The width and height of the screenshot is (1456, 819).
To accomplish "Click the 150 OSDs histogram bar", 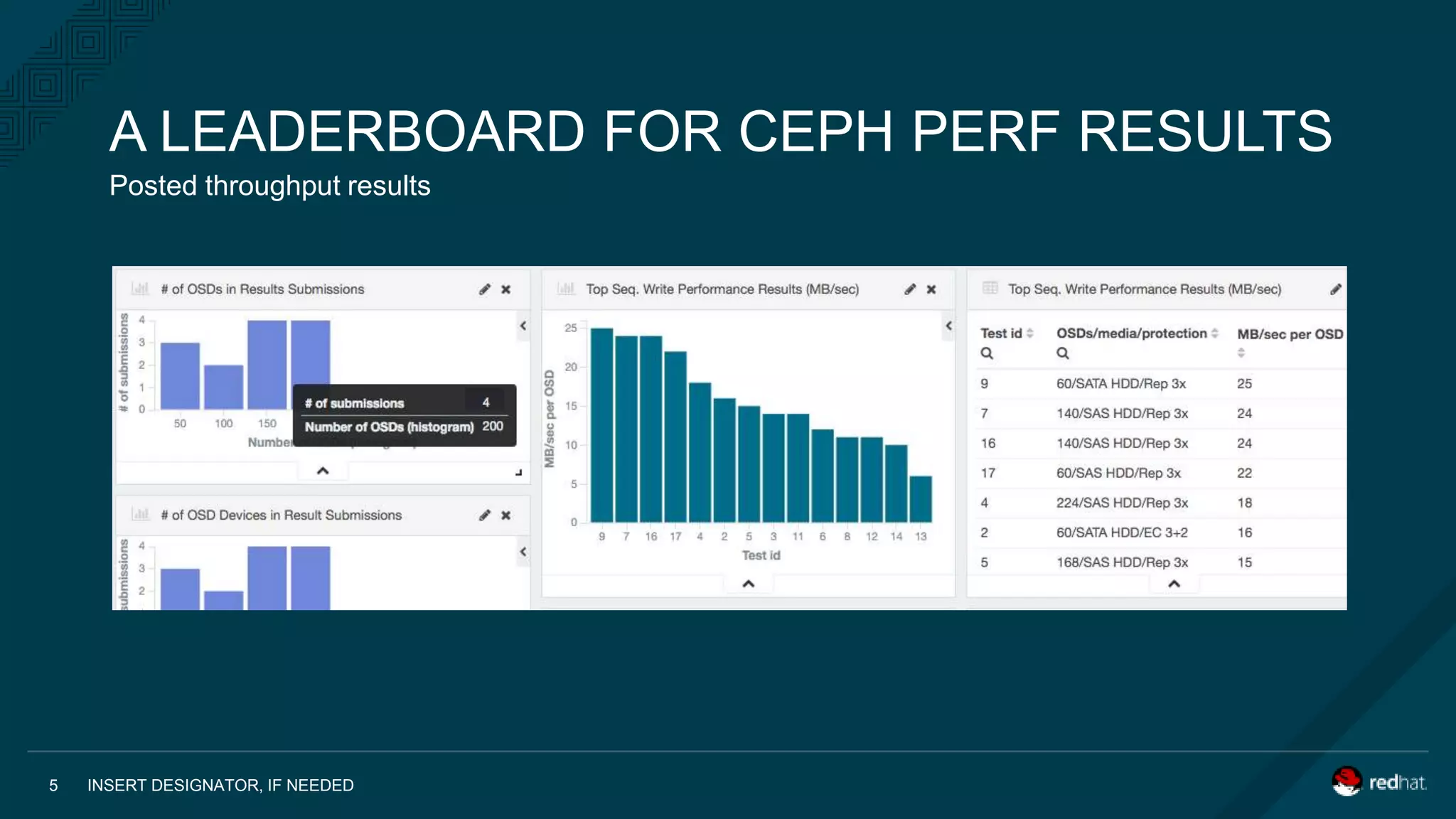I will 267,365.
